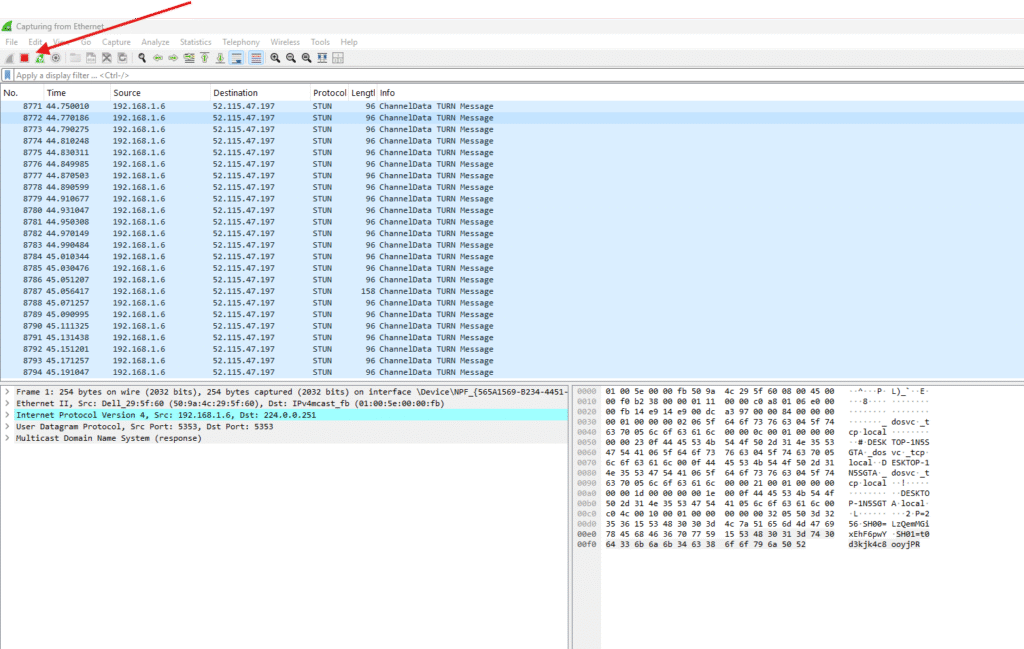
Task: Zoom in on packet list text
Action: point(275,58)
